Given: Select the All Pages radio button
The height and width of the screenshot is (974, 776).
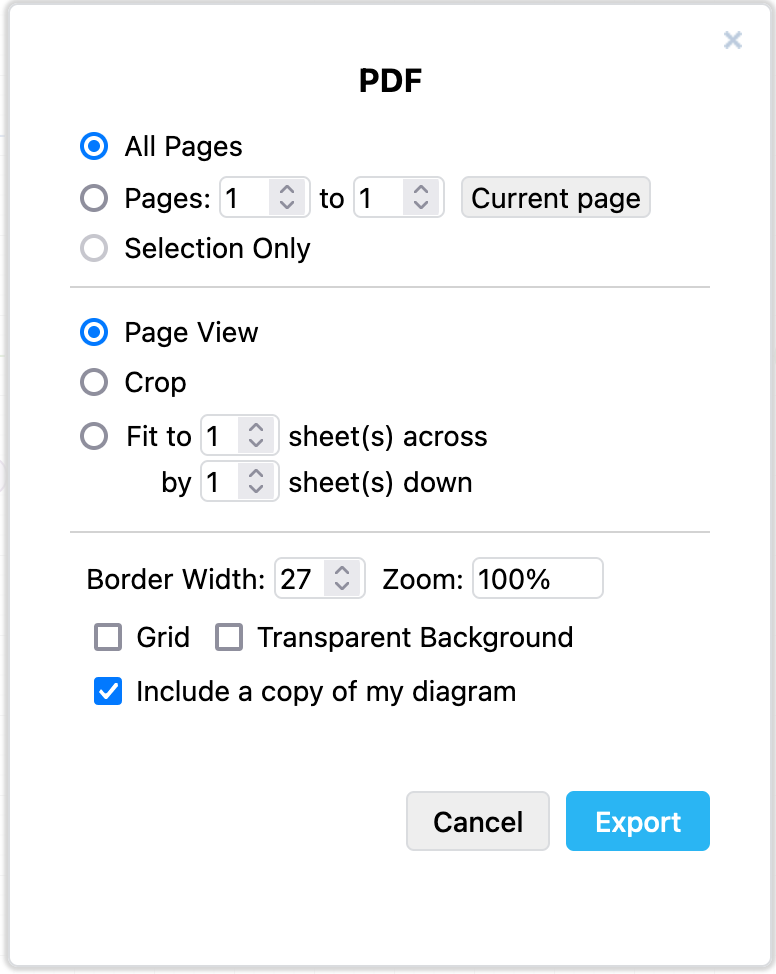Looking at the screenshot, I should coord(93,146).
